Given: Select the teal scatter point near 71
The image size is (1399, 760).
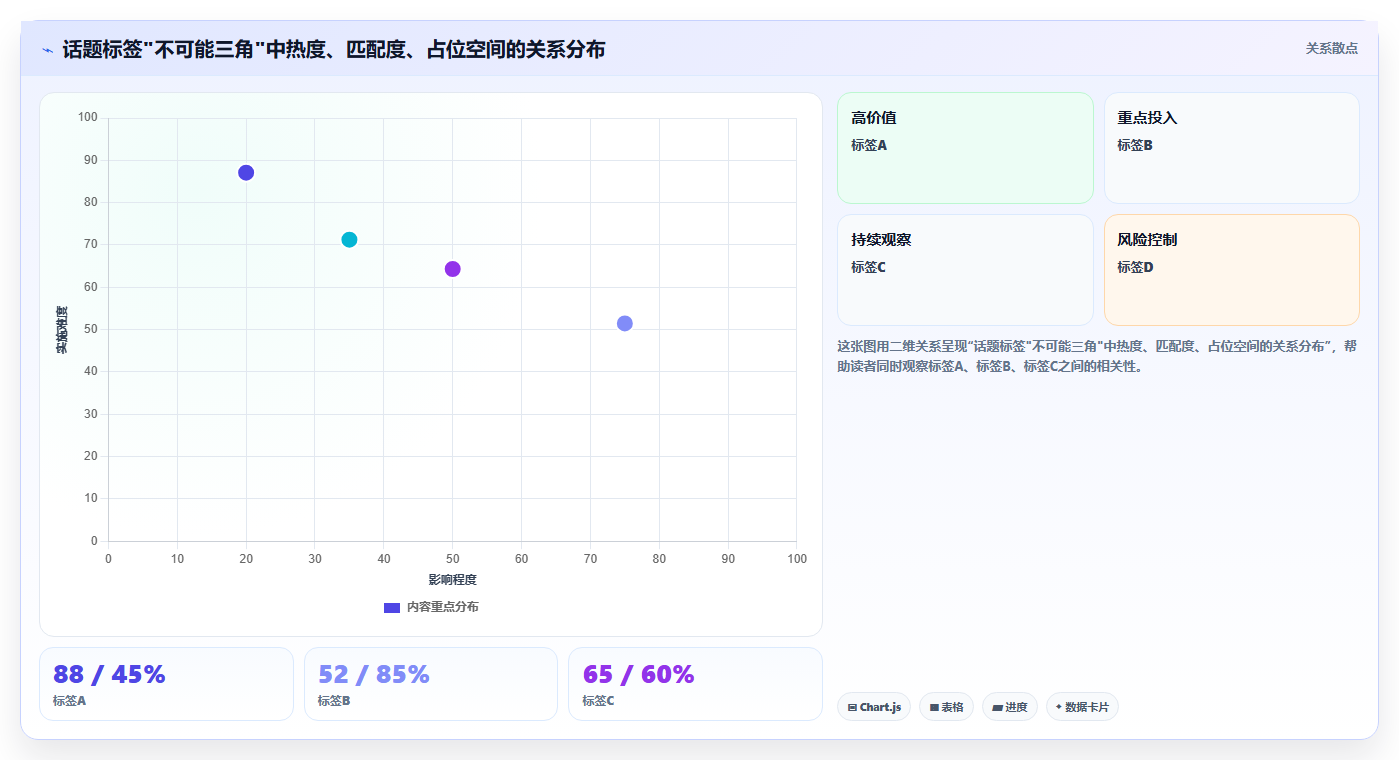Looking at the screenshot, I should [349, 240].
